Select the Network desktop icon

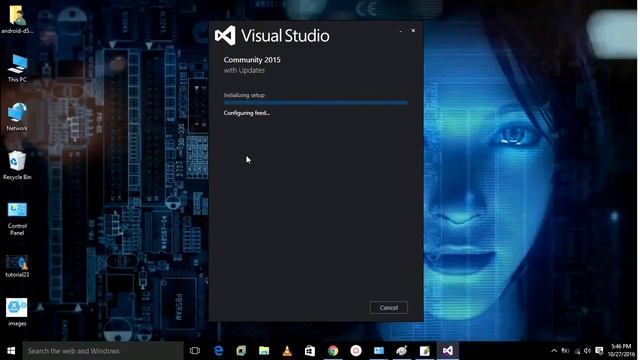(17, 117)
